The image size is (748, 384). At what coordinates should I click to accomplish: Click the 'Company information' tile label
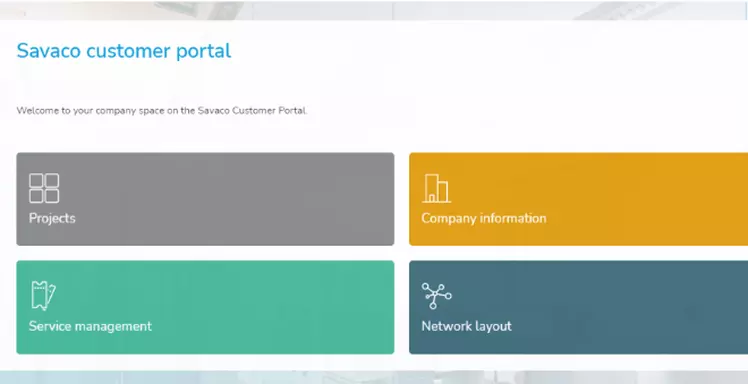pyautogui.click(x=484, y=218)
